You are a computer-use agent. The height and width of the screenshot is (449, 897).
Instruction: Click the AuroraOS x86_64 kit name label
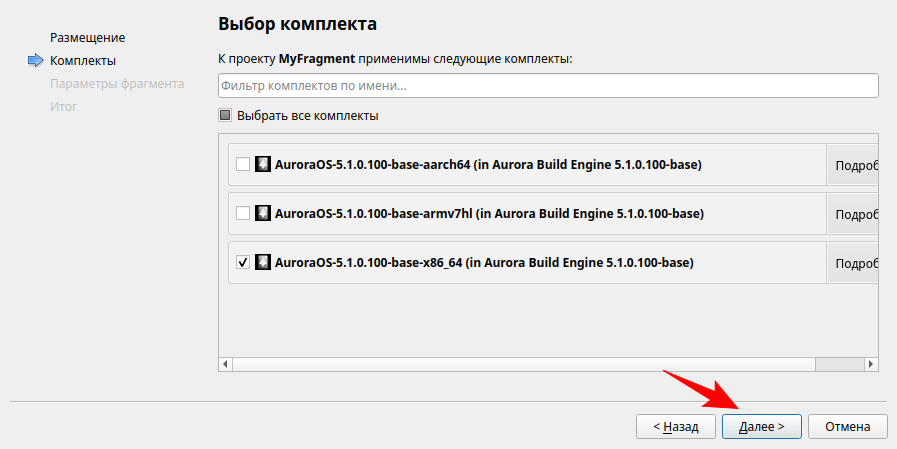coord(484,262)
